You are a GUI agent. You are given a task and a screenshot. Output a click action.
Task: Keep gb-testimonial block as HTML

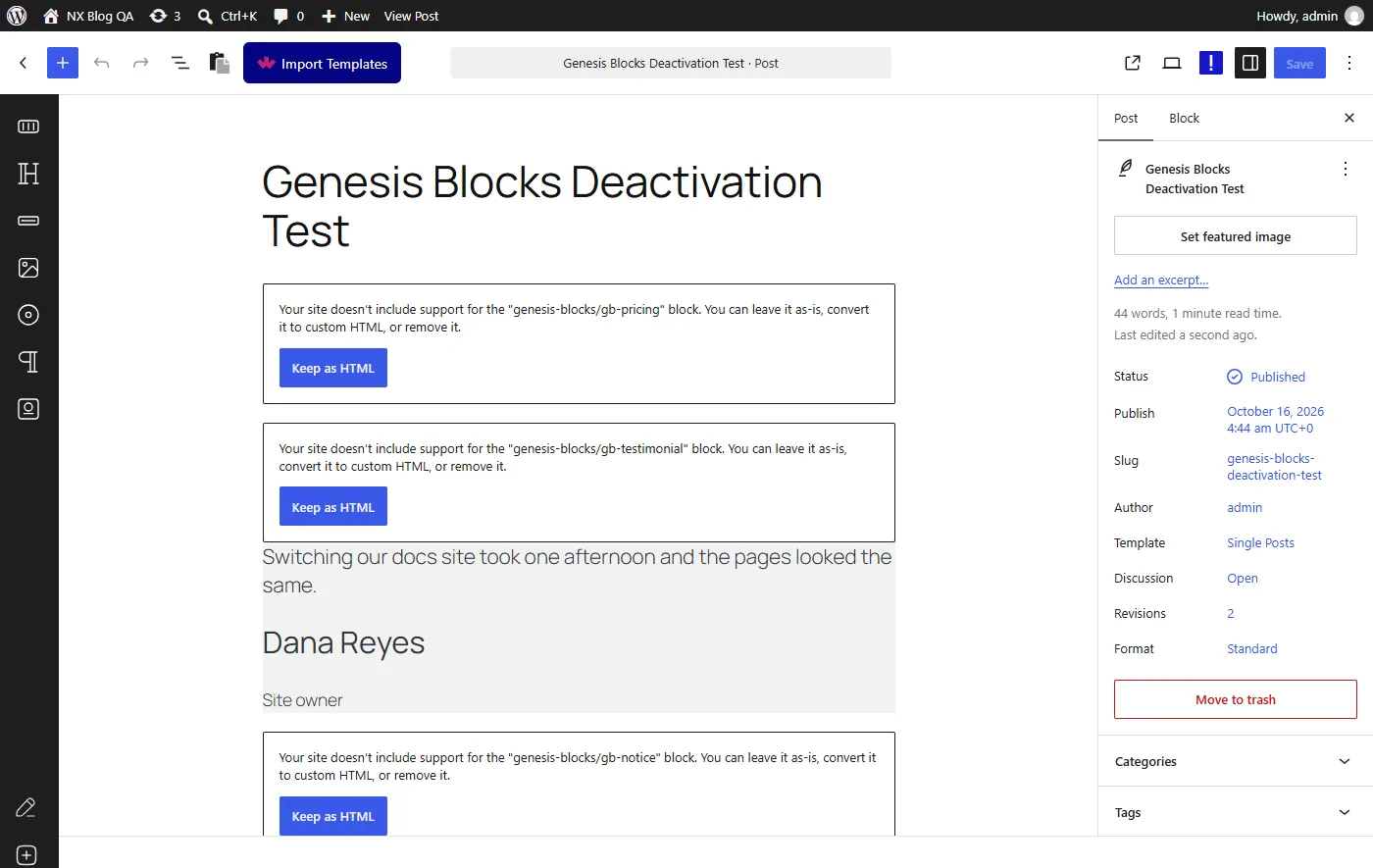pos(333,507)
